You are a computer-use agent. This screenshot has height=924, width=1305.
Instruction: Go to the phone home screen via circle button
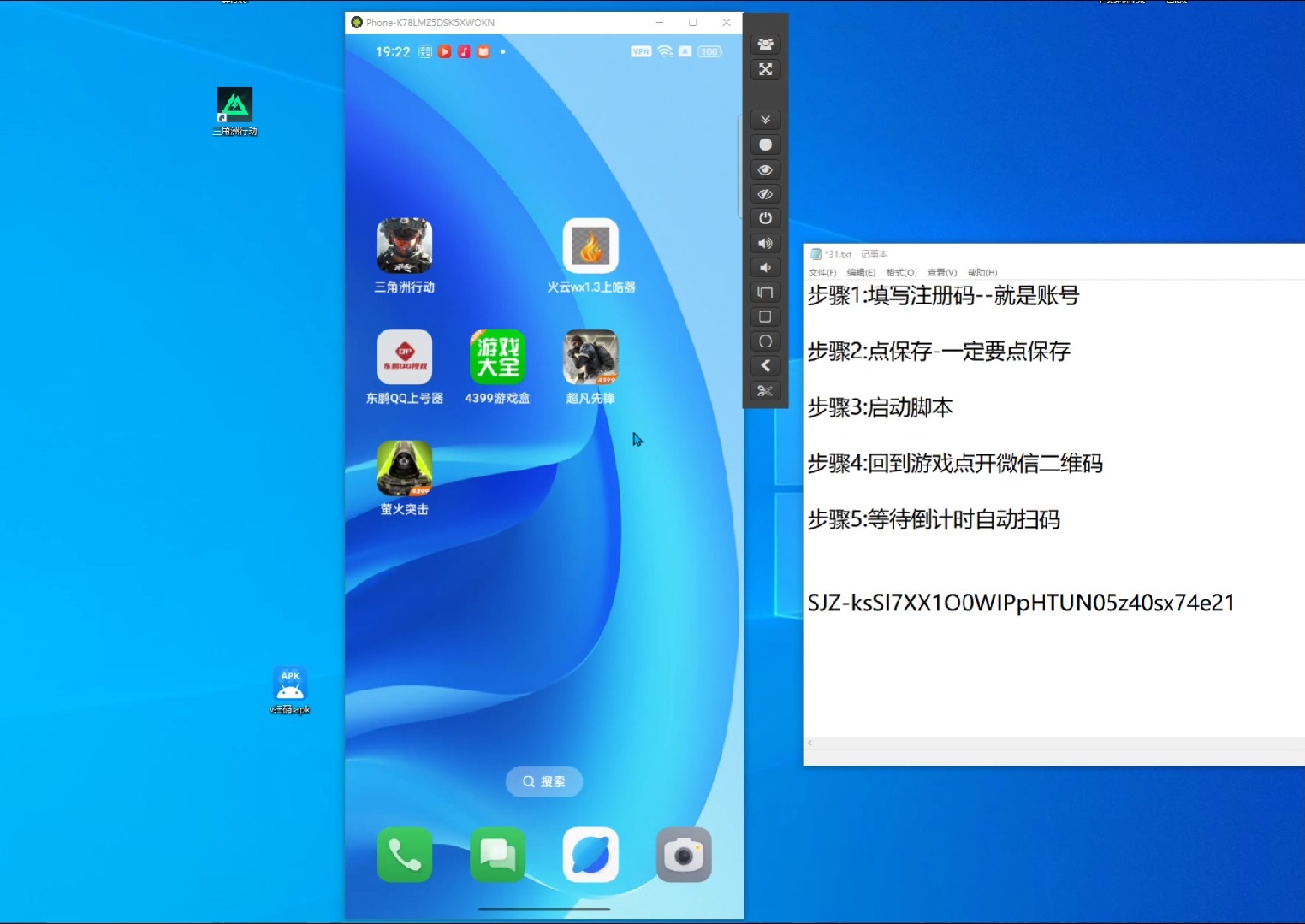click(x=765, y=341)
